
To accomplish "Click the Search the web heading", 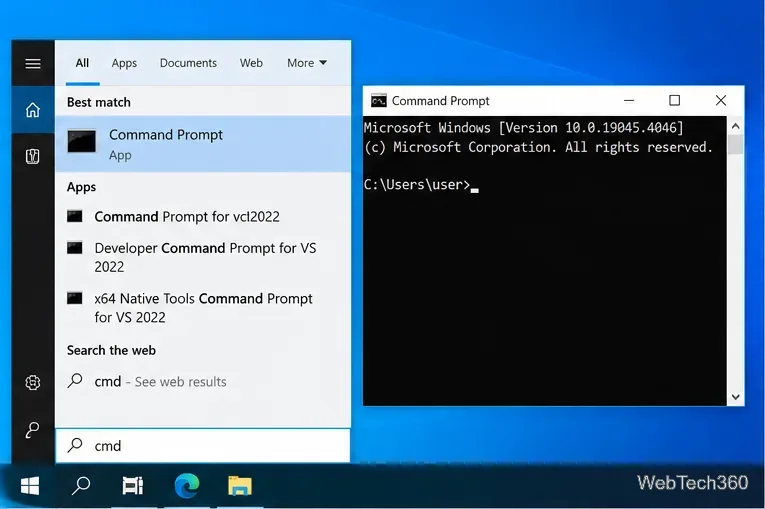I will click(111, 350).
